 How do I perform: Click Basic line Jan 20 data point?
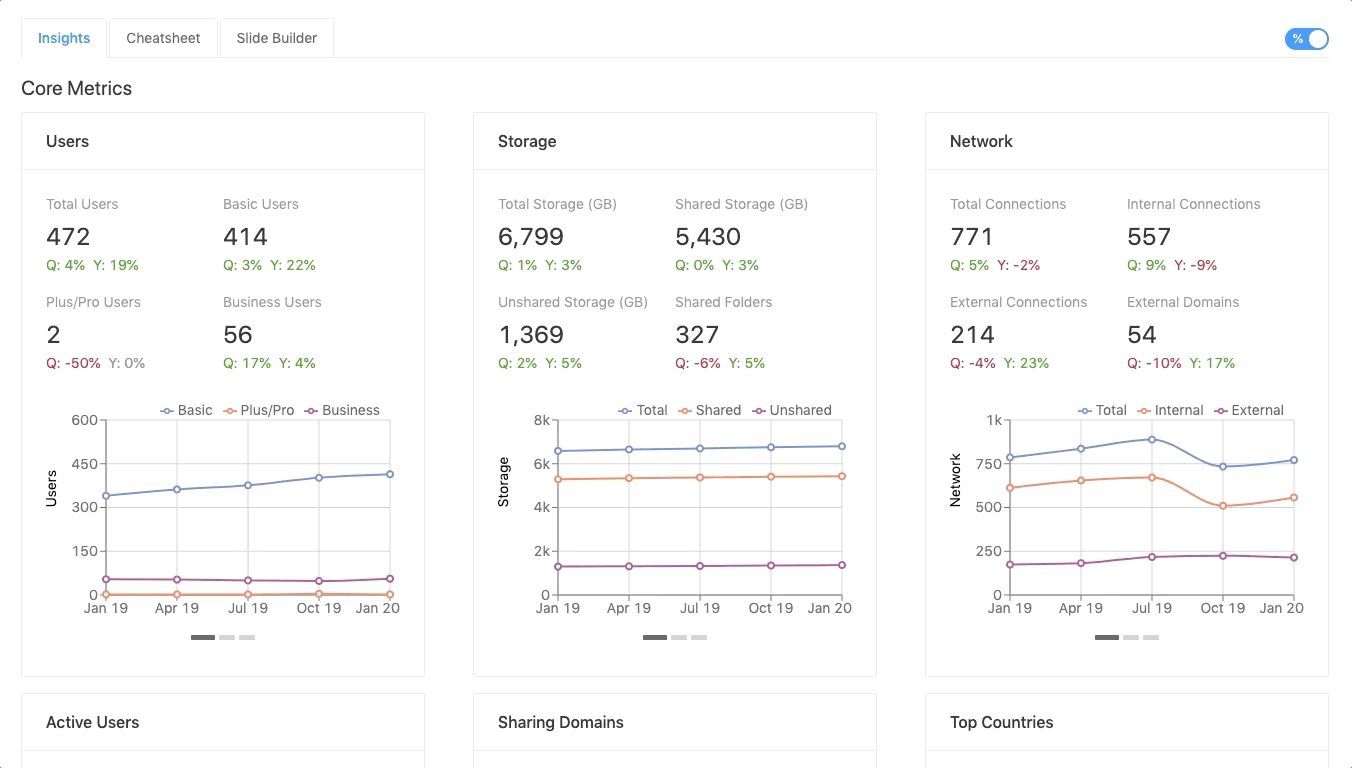[x=390, y=474]
